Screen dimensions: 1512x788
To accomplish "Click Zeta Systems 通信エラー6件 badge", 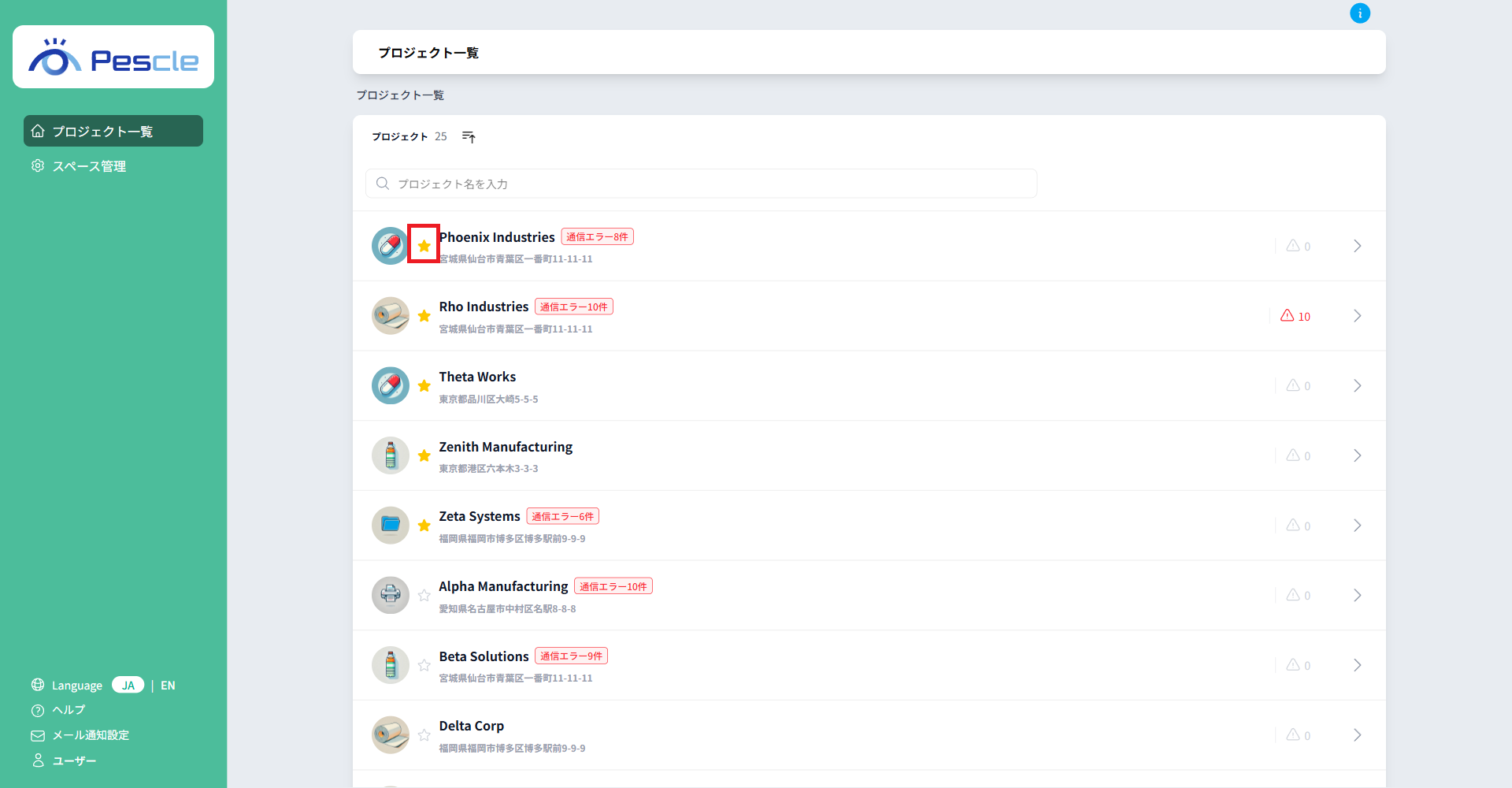I will [563, 516].
